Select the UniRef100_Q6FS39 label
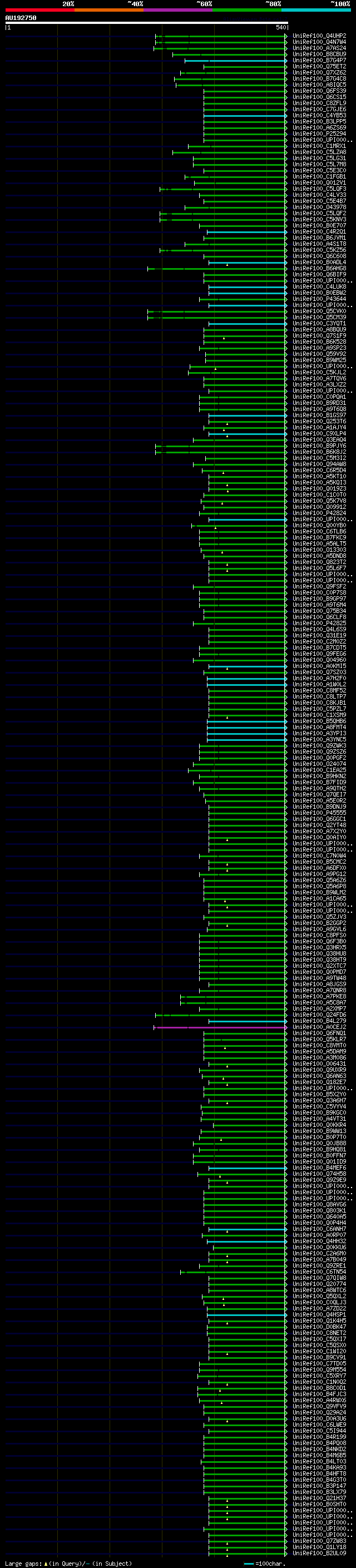The width and height of the screenshot is (356, 1568). (319, 91)
